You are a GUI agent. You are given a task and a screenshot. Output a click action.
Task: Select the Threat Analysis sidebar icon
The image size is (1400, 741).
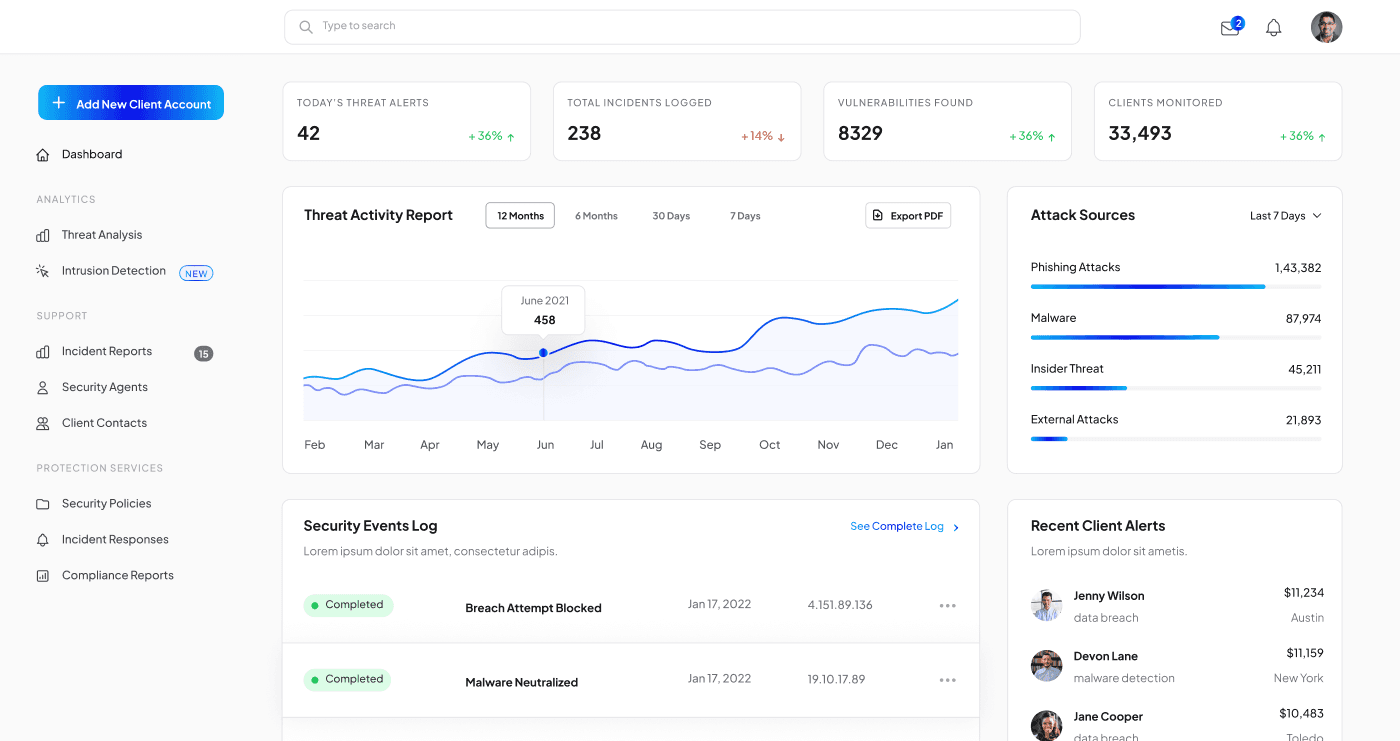click(x=42, y=234)
